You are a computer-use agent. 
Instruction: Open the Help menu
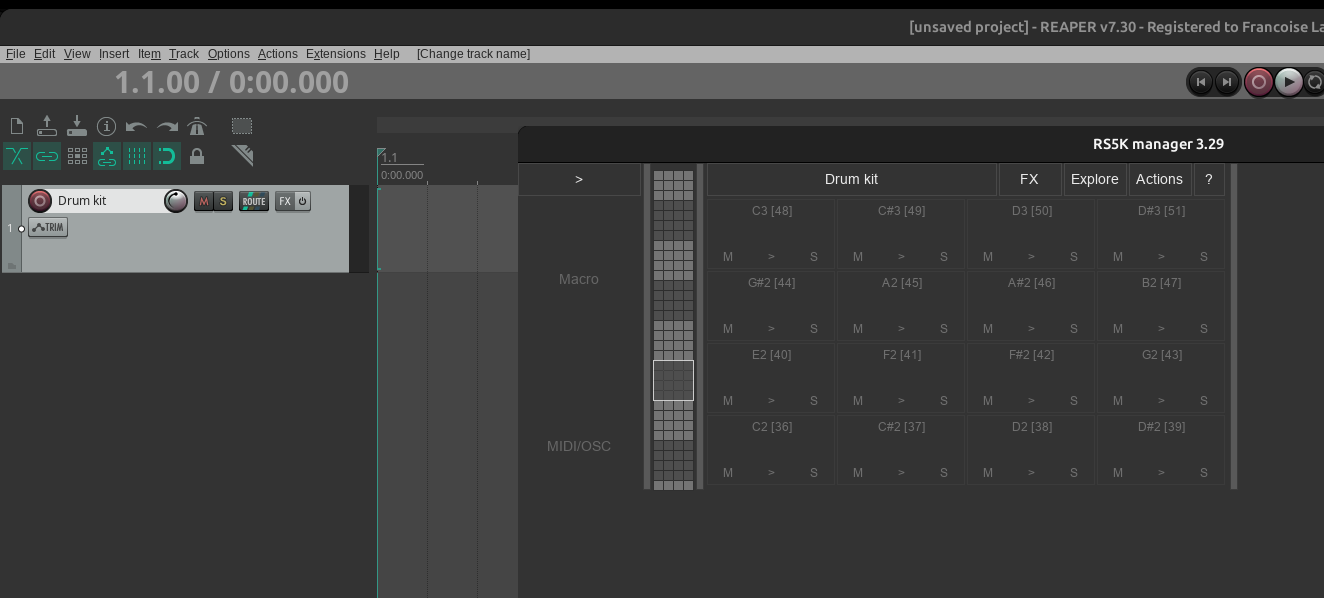pyautogui.click(x=387, y=54)
